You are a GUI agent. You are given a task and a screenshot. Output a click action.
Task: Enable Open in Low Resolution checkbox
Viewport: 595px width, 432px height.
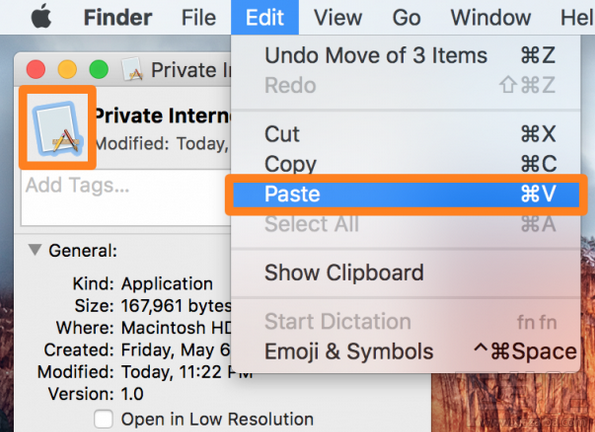[103, 419]
